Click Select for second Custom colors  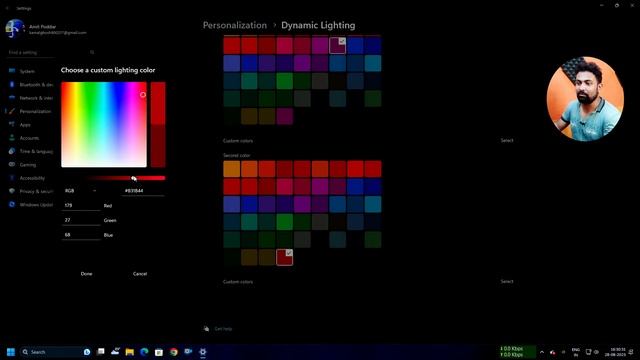coord(507,282)
